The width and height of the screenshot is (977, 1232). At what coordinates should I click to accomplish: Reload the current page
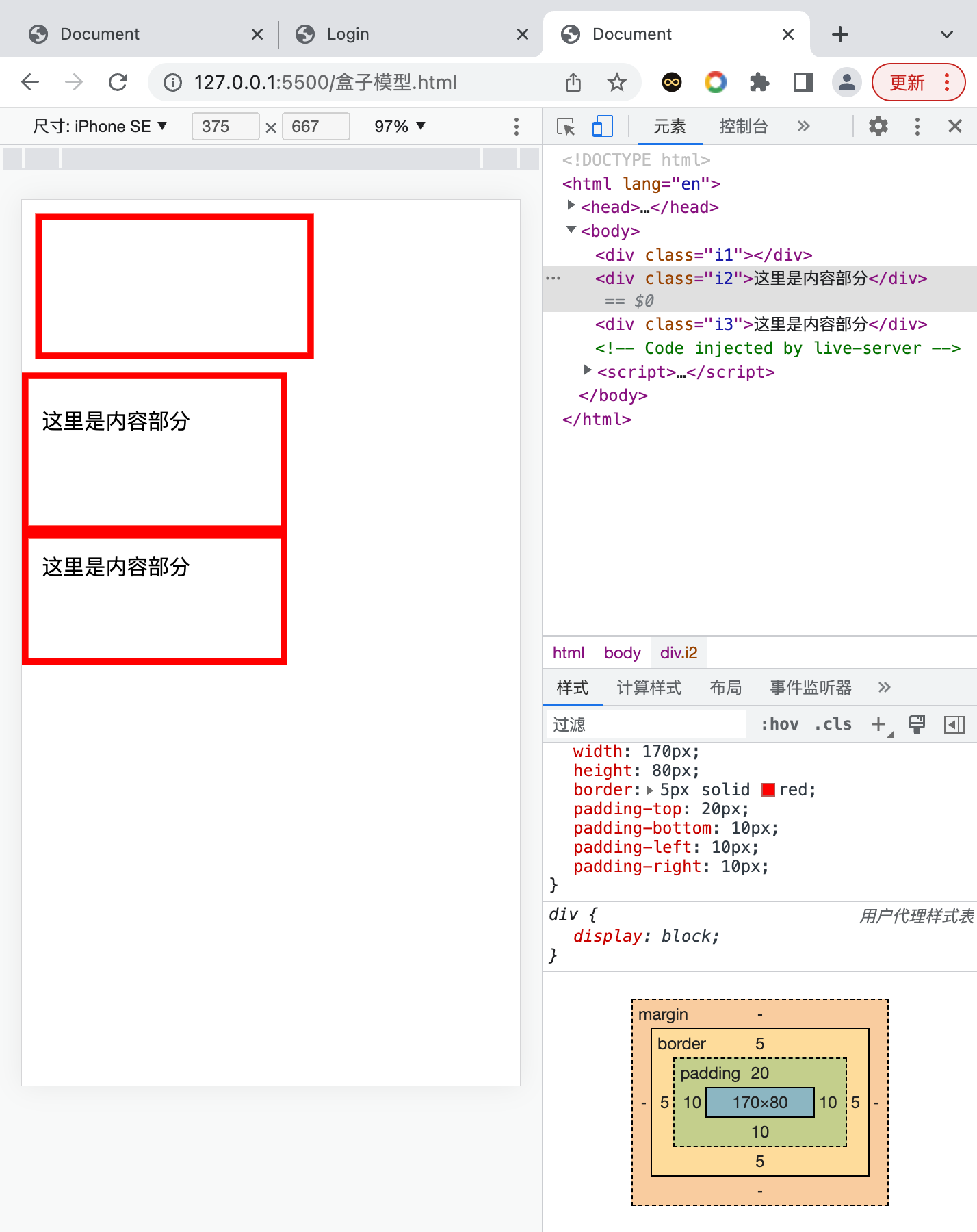pos(118,82)
